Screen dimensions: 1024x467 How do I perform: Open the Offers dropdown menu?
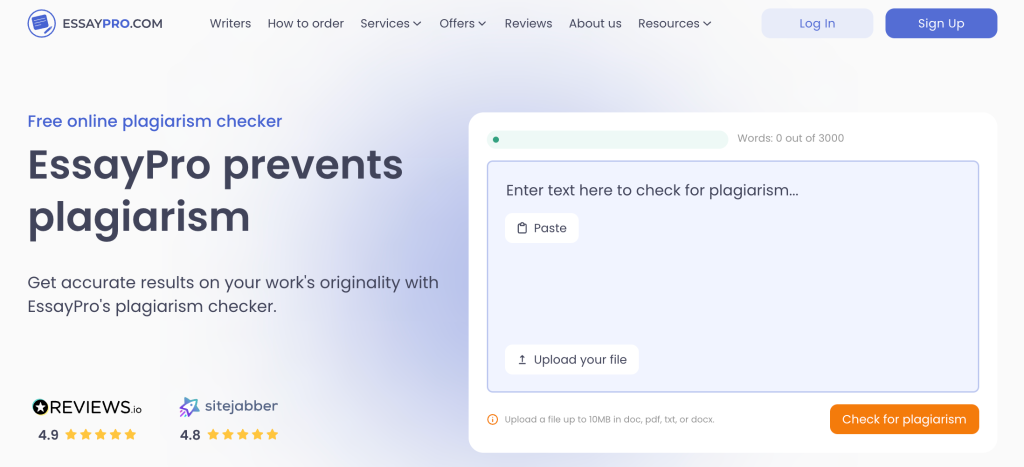(x=463, y=23)
